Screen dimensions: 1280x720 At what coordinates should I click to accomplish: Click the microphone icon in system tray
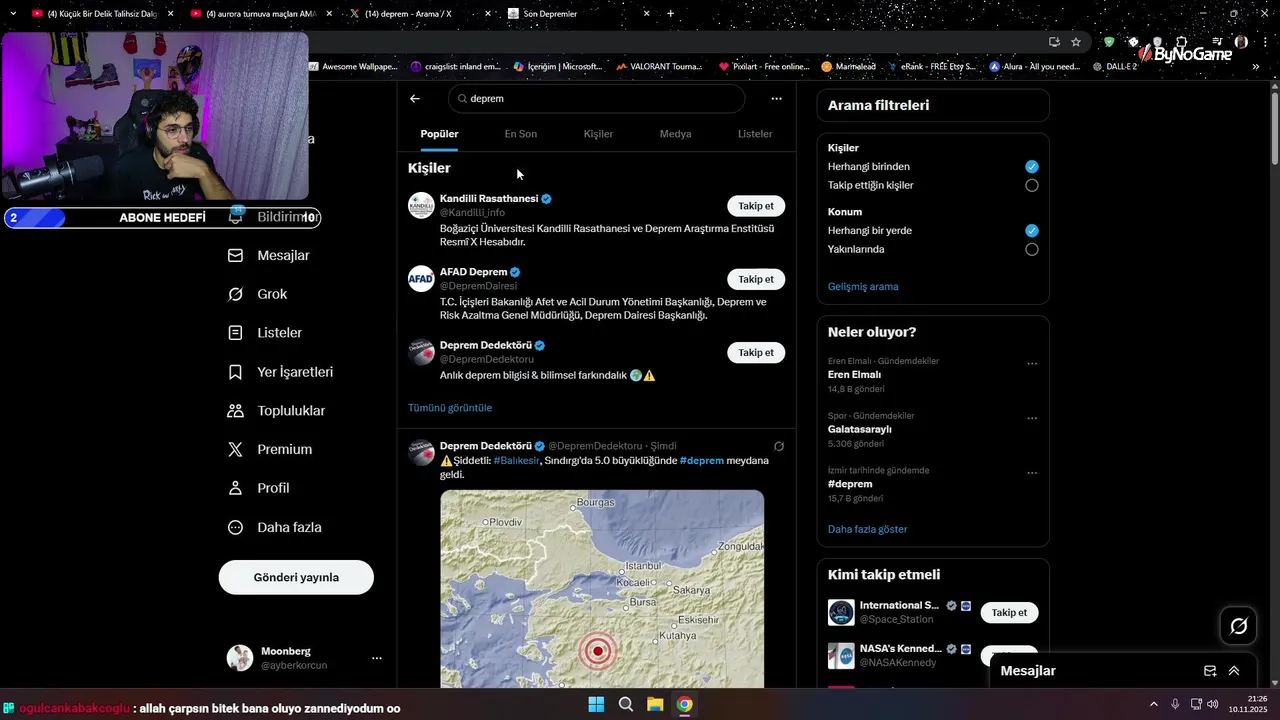tap(1175, 704)
